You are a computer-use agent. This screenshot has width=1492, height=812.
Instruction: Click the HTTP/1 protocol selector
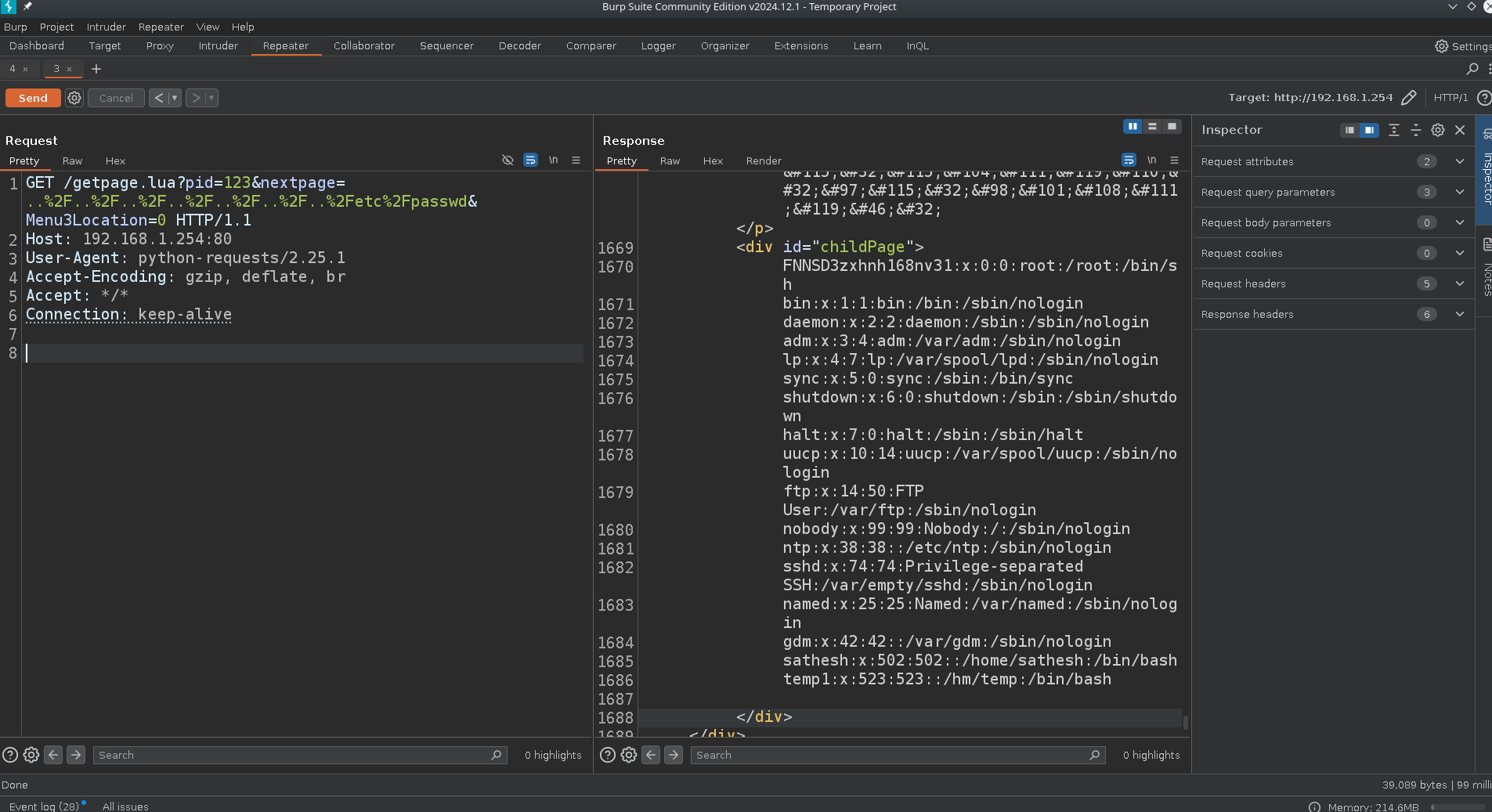point(1450,98)
